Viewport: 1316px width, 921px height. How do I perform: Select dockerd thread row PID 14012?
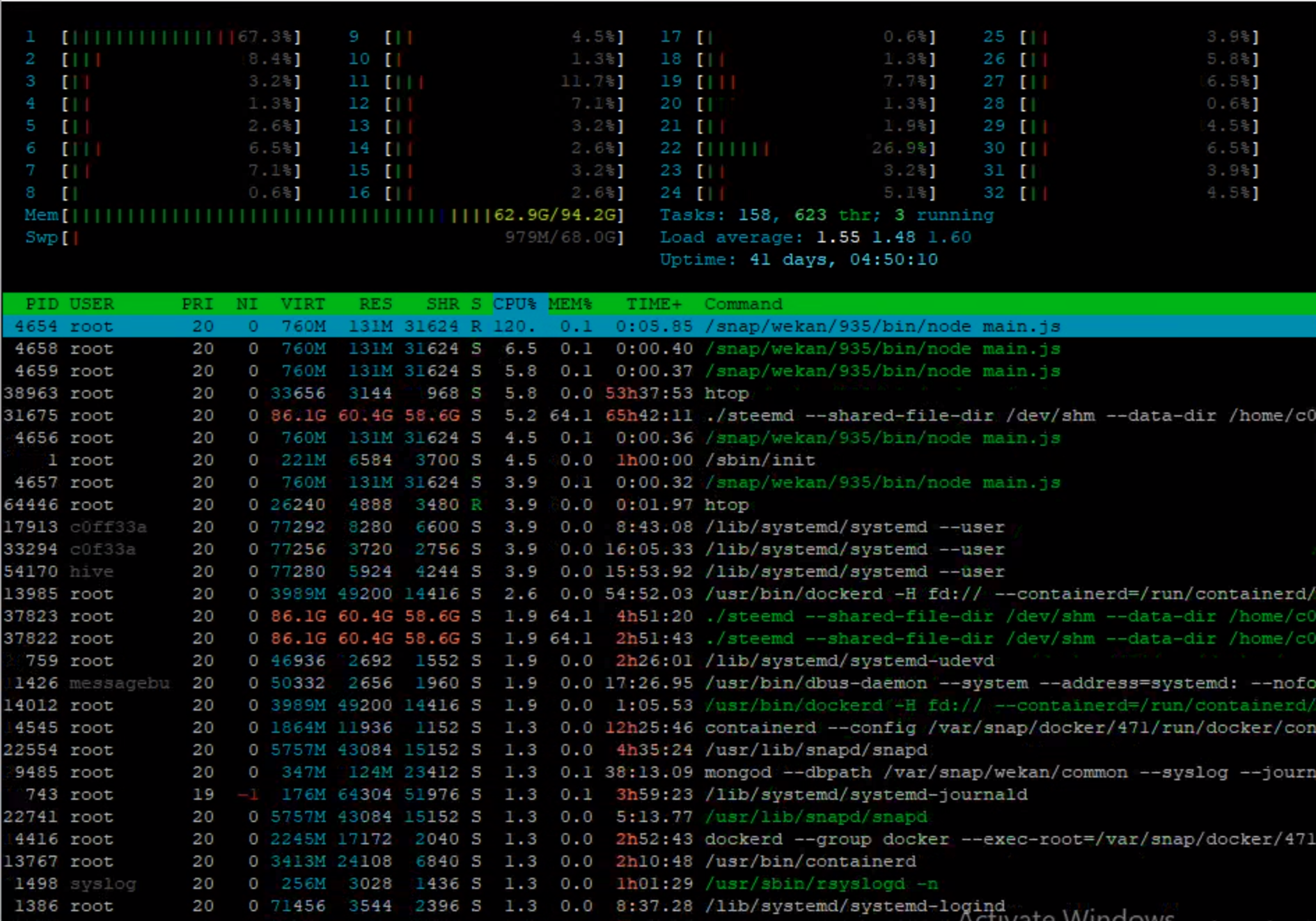coord(659,705)
